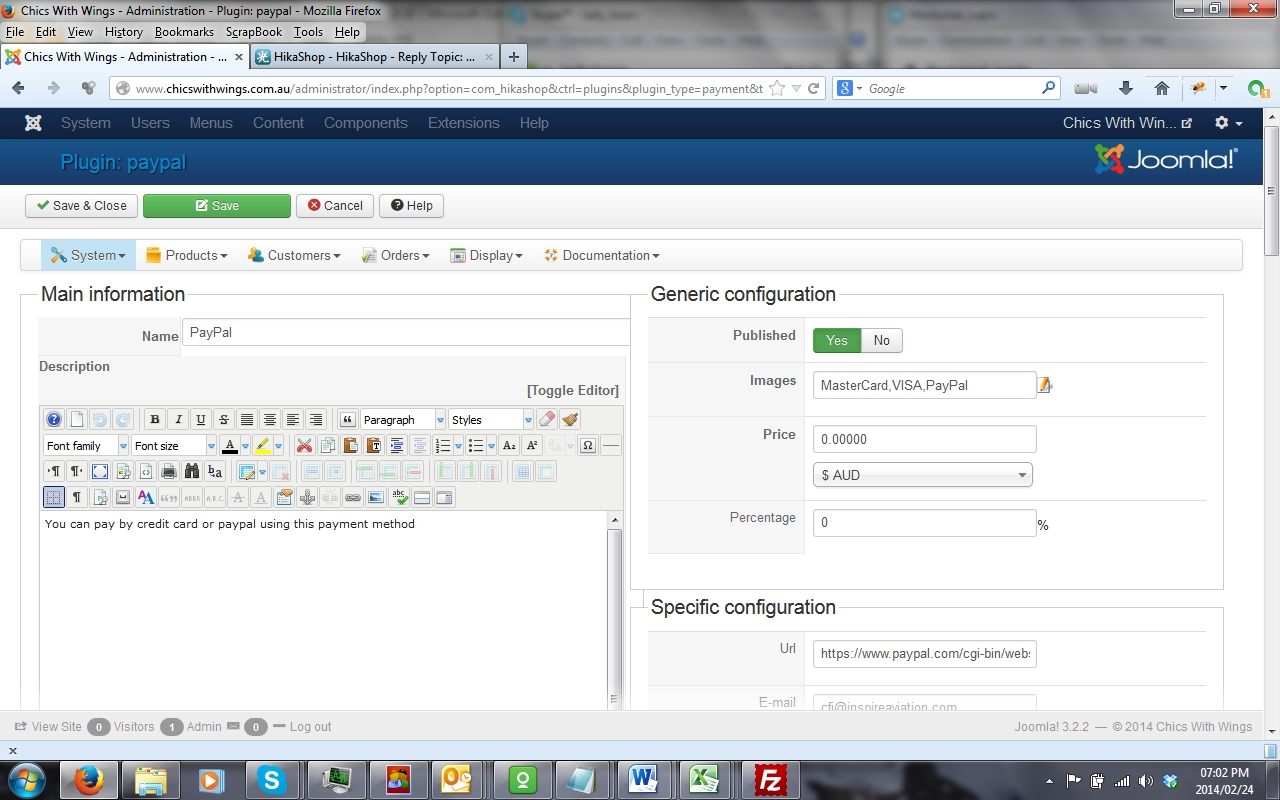1280x800 pixels.
Task: Click the insert link chain icon
Action: click(353, 497)
